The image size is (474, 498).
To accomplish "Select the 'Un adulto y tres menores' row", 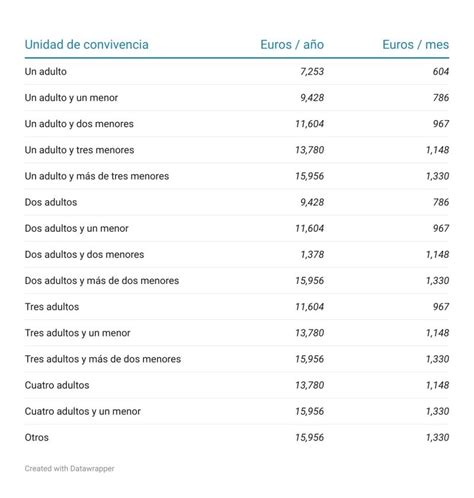I will pos(237,150).
